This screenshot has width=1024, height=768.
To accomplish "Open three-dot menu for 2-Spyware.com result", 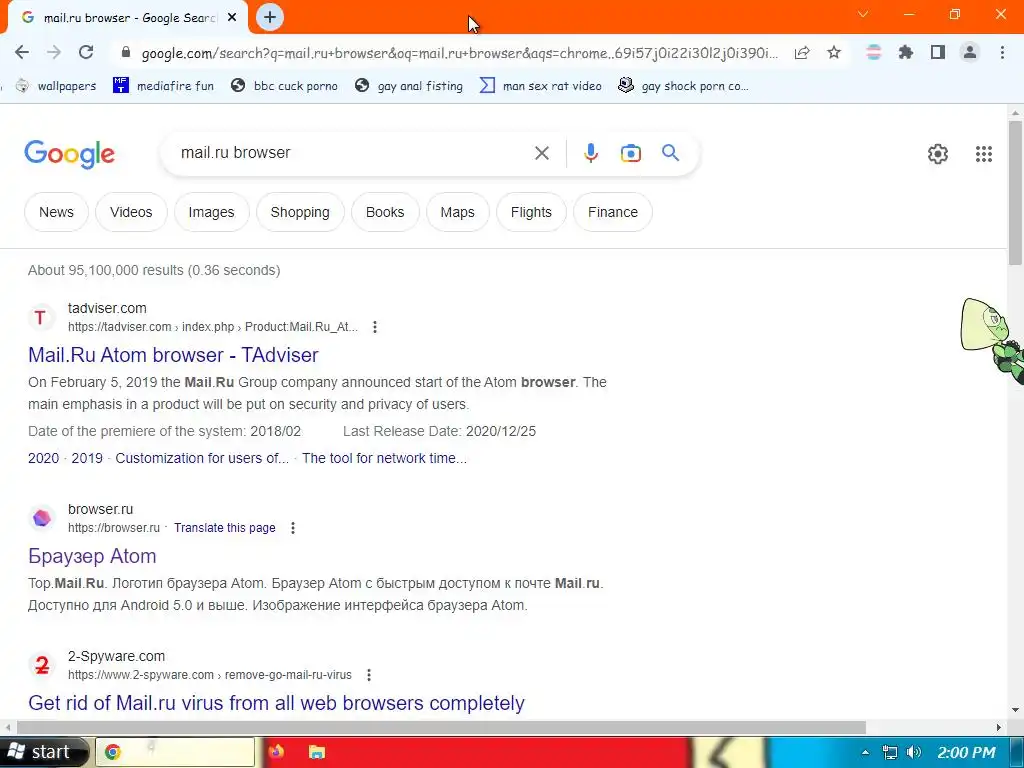I will click(369, 675).
